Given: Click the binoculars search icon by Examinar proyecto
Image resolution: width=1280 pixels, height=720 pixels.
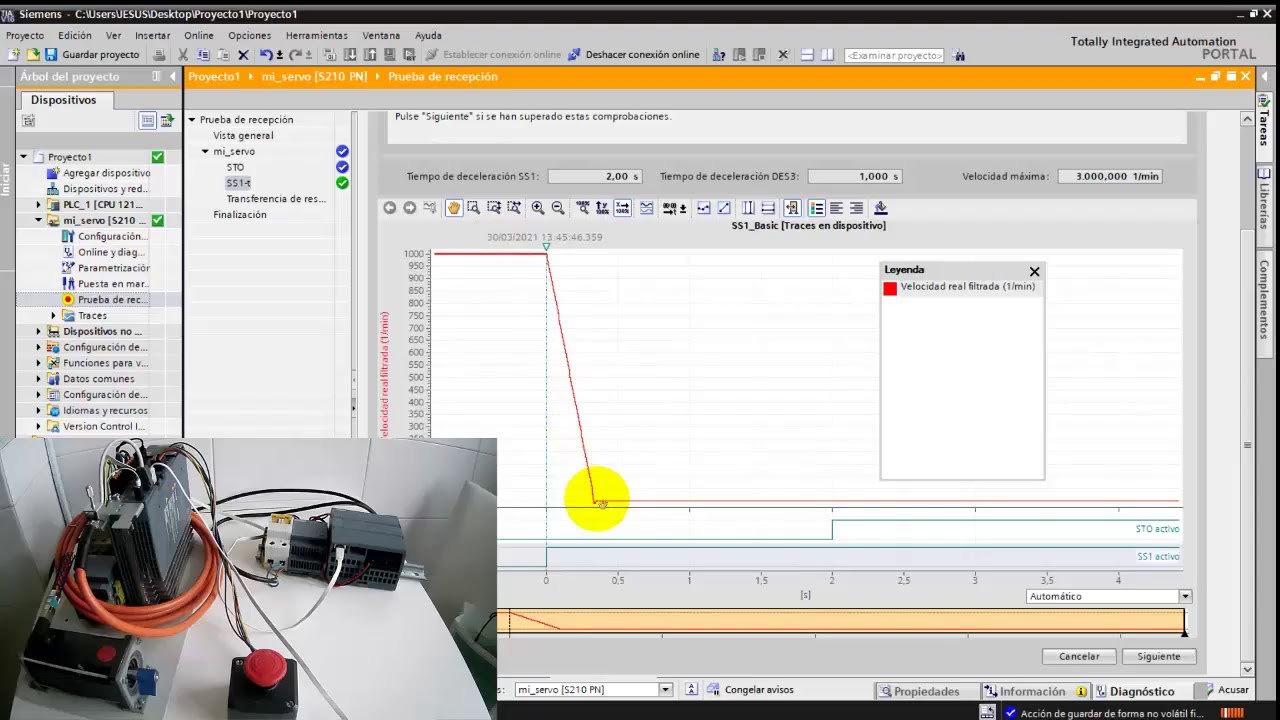Looking at the screenshot, I should point(960,55).
